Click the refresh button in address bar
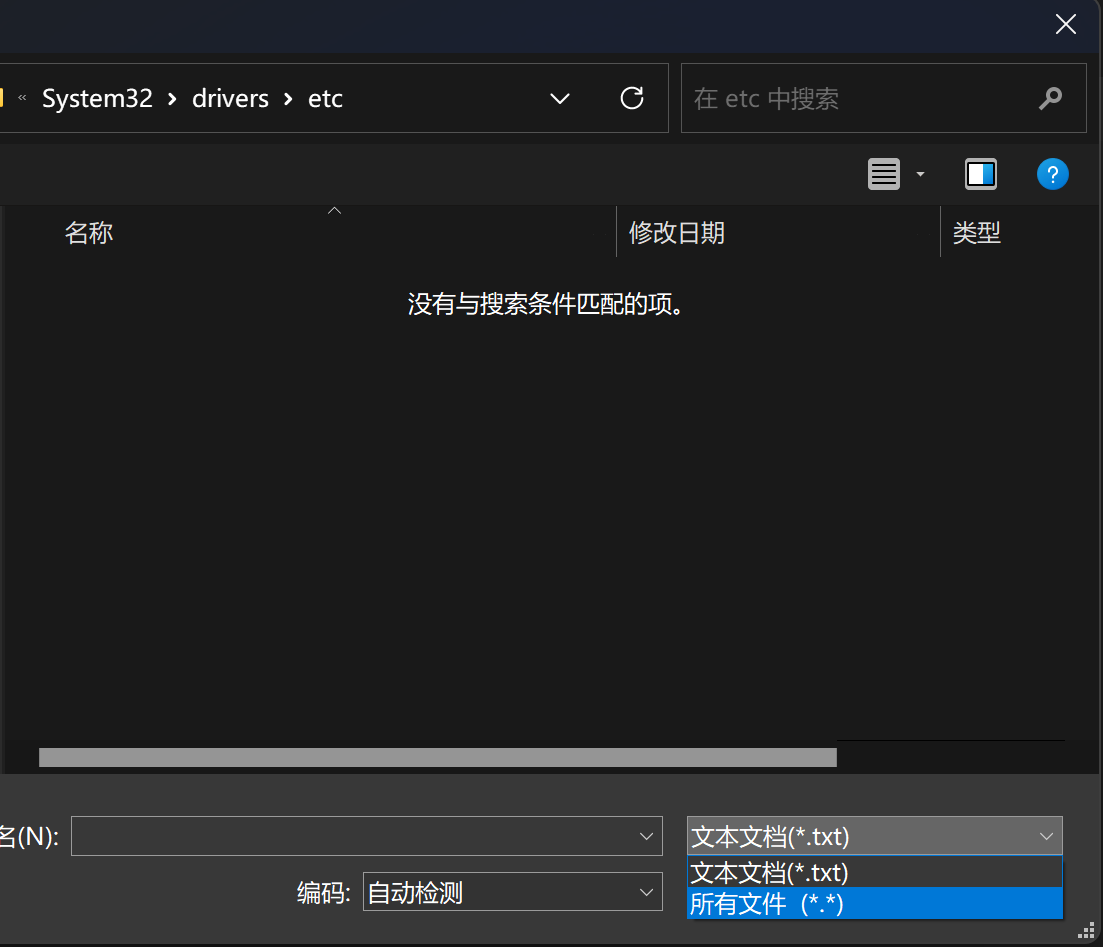Image resolution: width=1103 pixels, height=947 pixels. pos(632,98)
